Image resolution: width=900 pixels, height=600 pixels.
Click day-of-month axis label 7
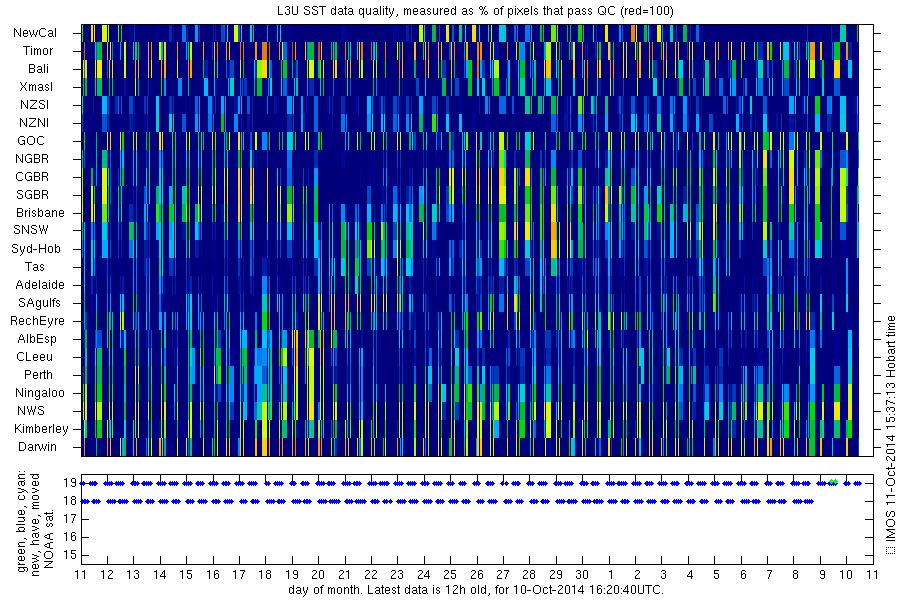point(769,574)
